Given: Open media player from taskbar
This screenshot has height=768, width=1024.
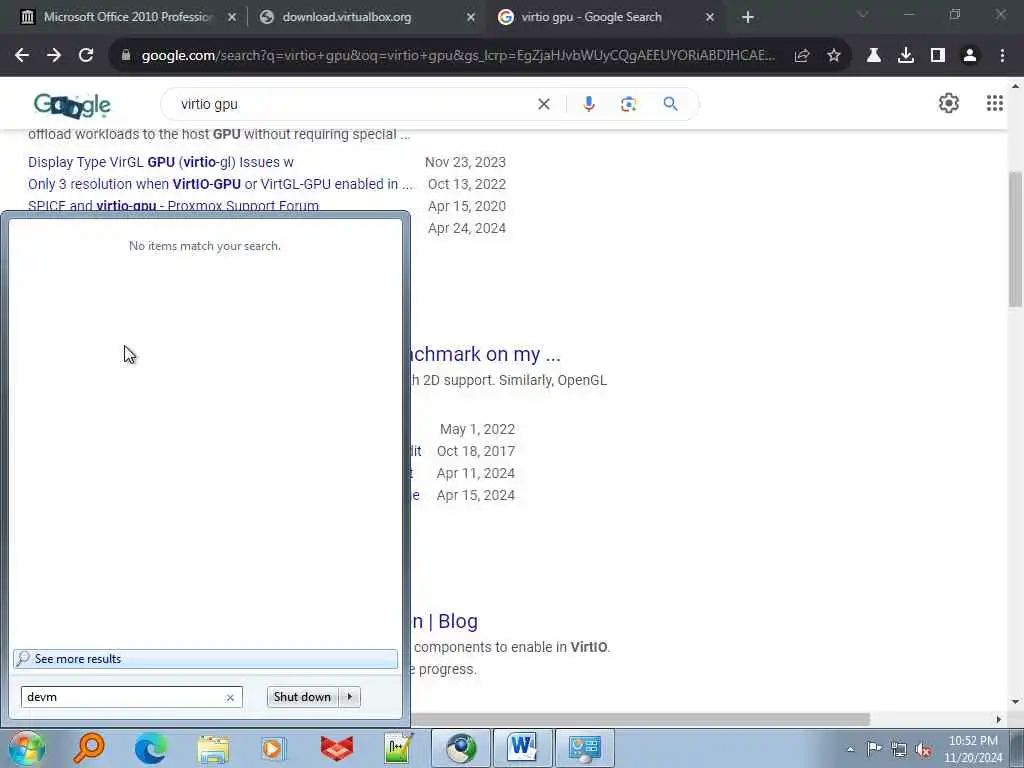Looking at the screenshot, I should coord(274,748).
